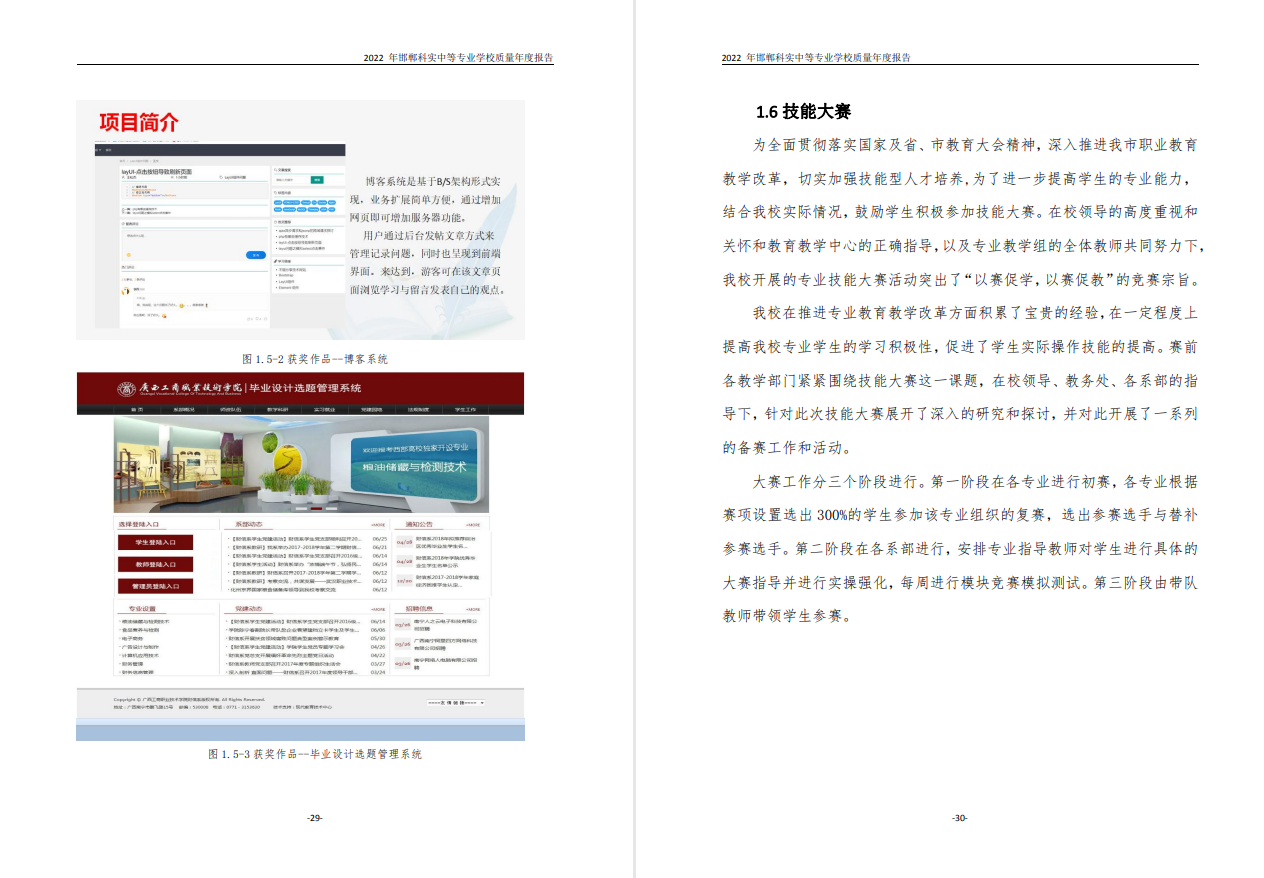
Task: Click the 管理员登陆入口 button
Action: click(155, 586)
